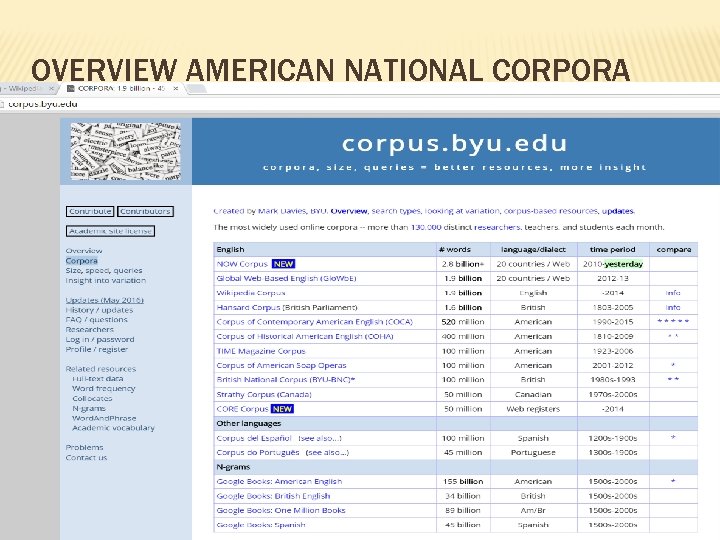Viewport: 720px width, 540px height.
Task: Open Updates (May 2016) link
Action: (x=105, y=300)
